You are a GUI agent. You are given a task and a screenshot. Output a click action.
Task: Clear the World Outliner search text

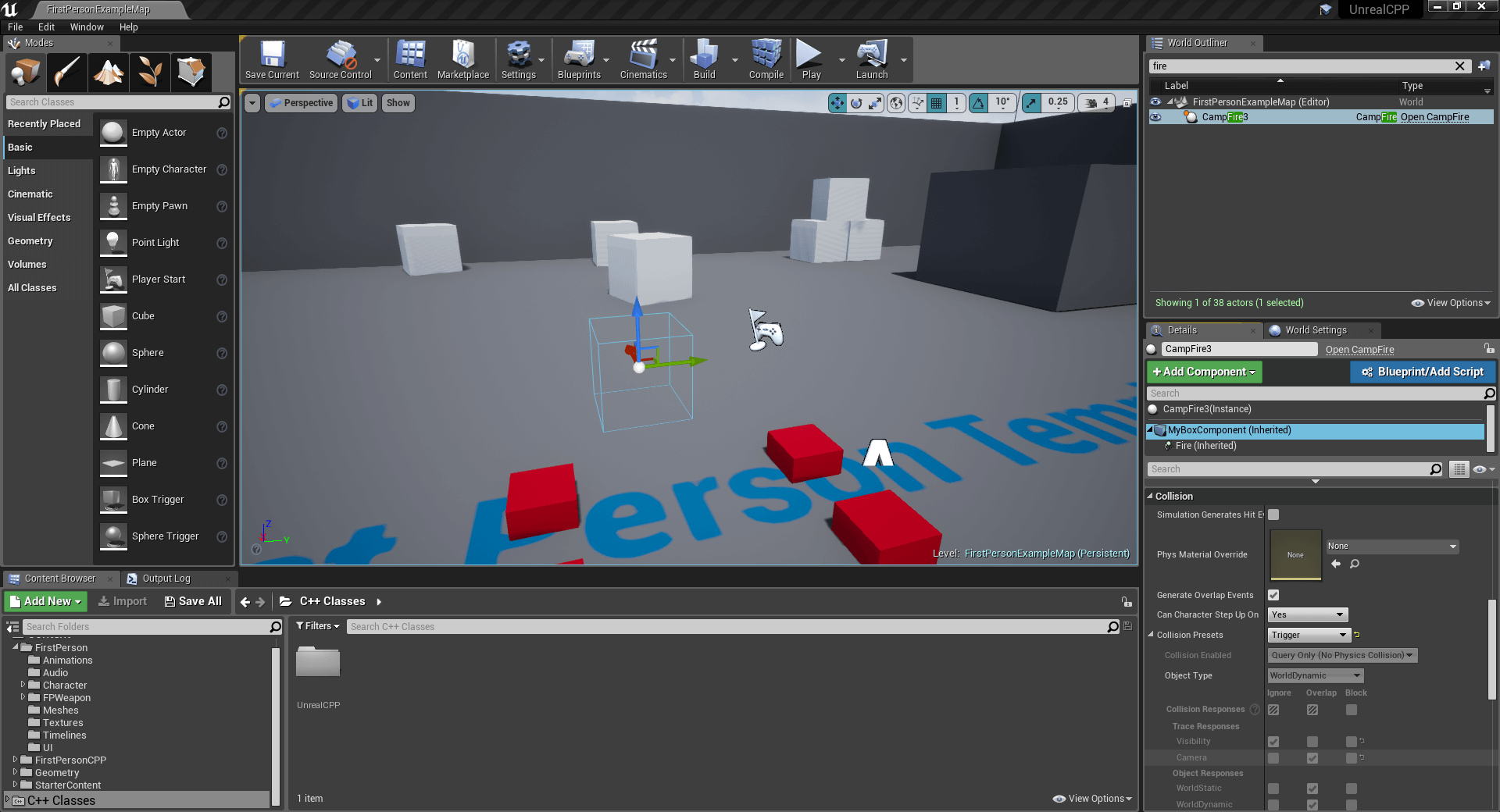tap(1459, 66)
